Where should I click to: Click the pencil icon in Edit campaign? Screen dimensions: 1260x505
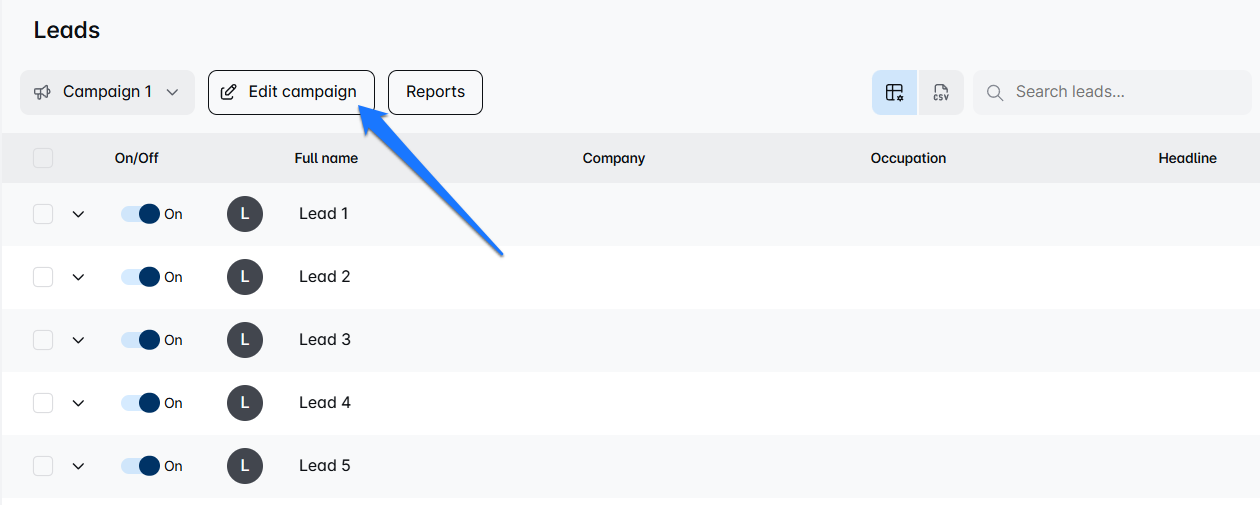[x=229, y=92]
